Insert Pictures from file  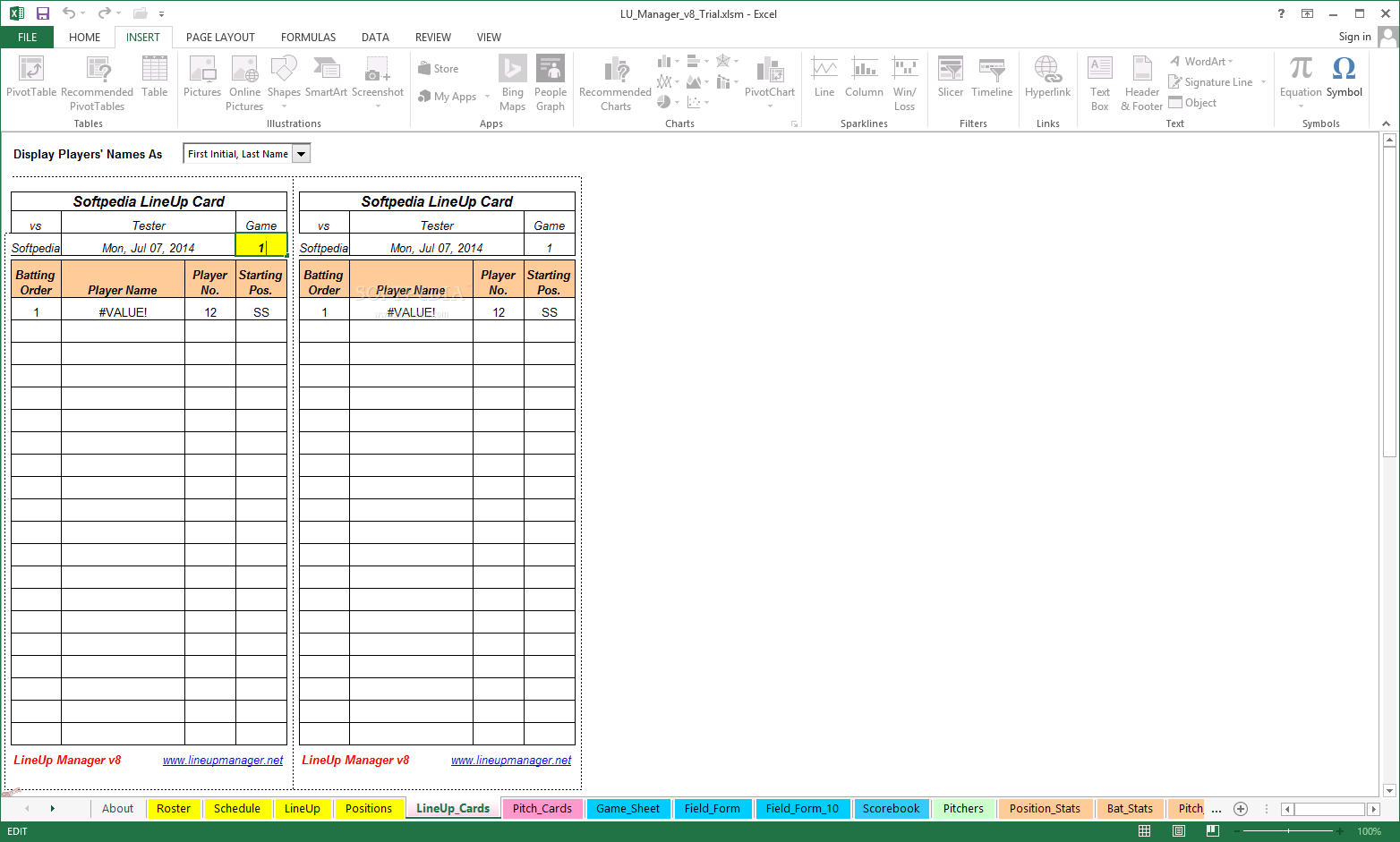tap(202, 77)
